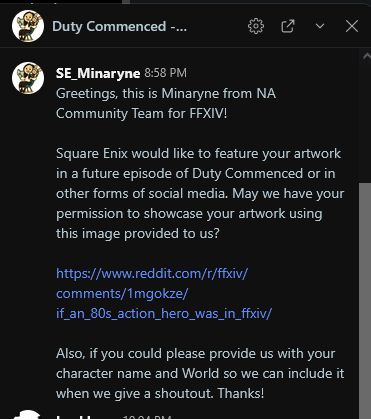Click the cut-off 10:04 PM timestamp
The height and width of the screenshot is (419, 371).
point(147,416)
